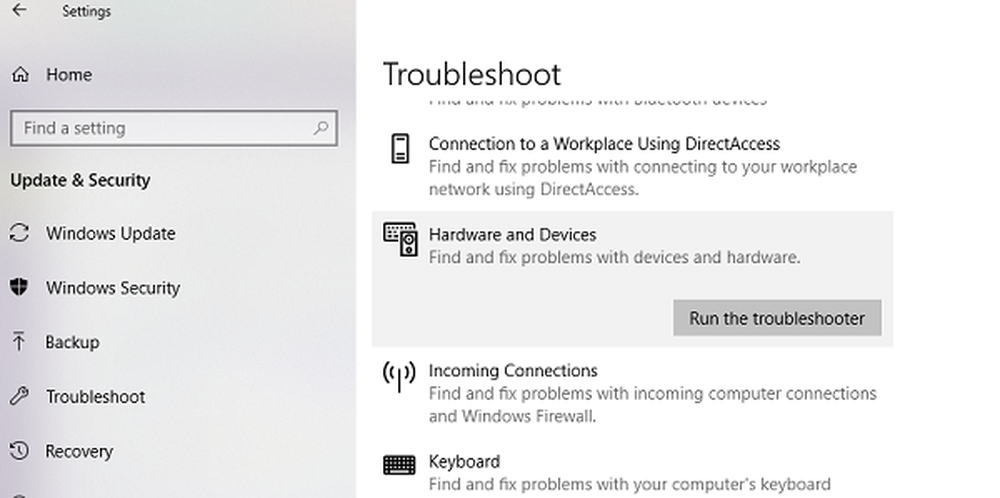This screenshot has width=1000, height=498.
Task: Expand the Keyboard troubleshooter entry
Action: (464, 462)
